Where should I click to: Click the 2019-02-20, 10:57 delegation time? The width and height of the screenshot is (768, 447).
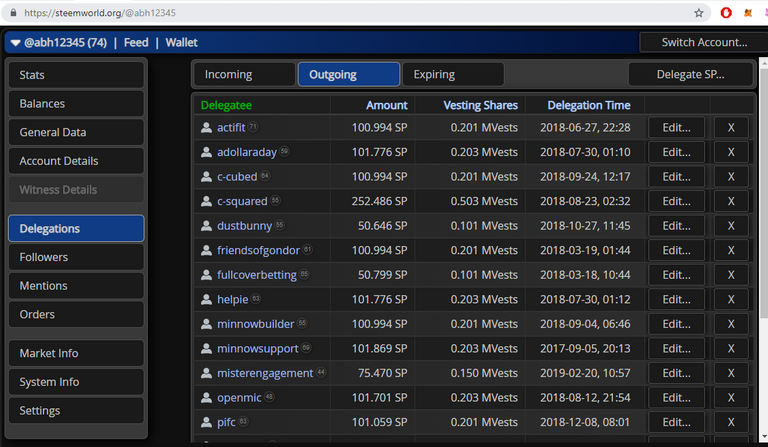pos(585,373)
